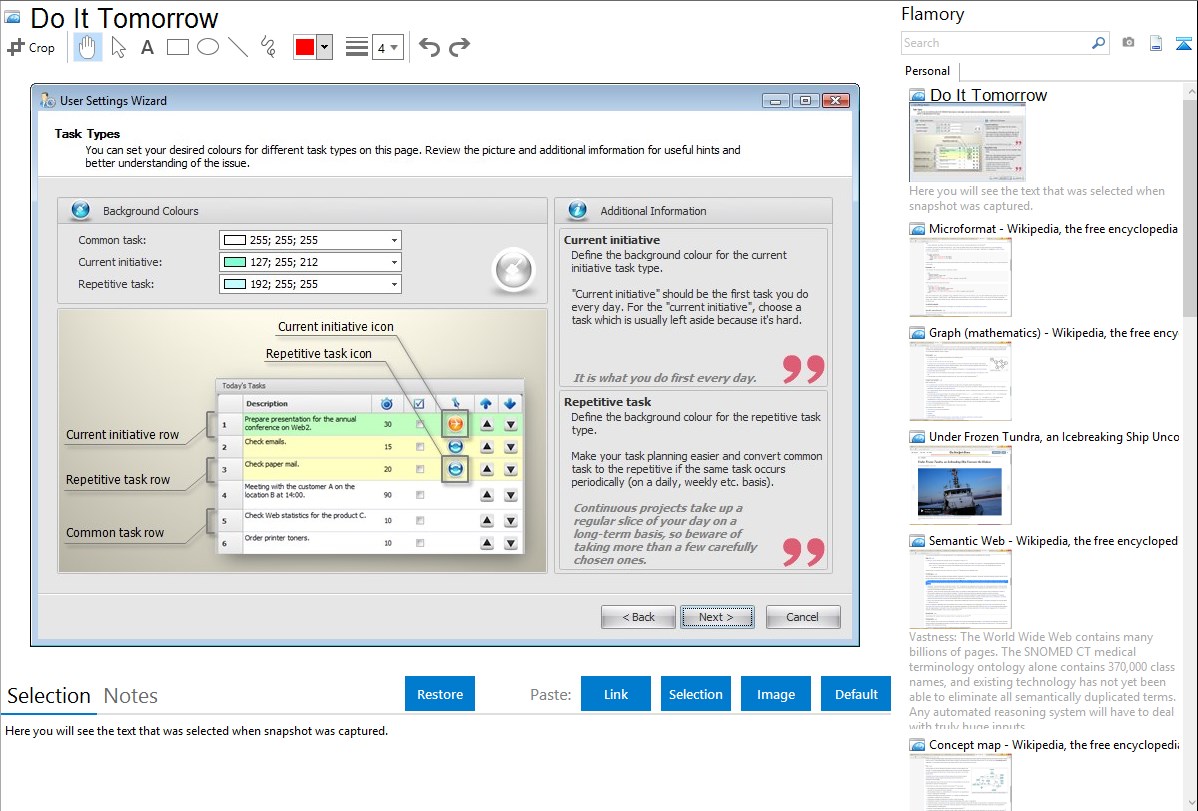
Task: Click the light cyan Repetitive task swatch
Action: [235, 284]
